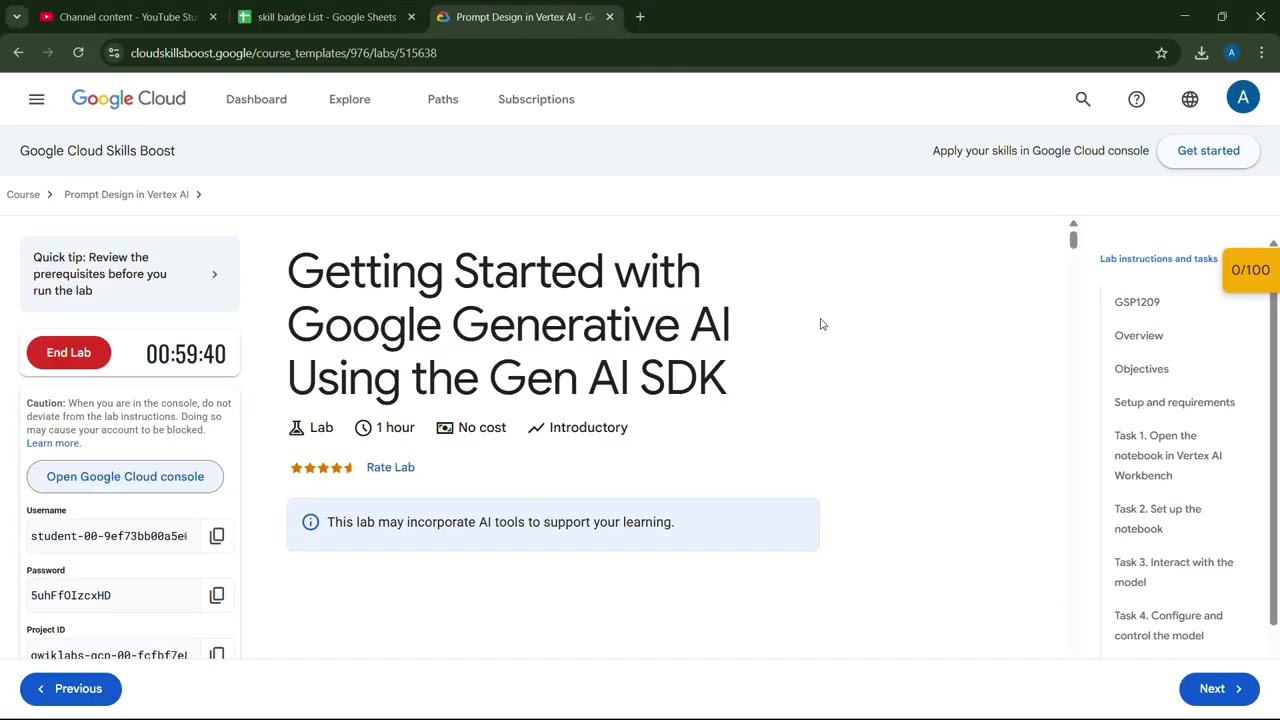Open the tab search dropdown arrow
Image resolution: width=1280 pixels, height=720 pixels.
(16, 17)
